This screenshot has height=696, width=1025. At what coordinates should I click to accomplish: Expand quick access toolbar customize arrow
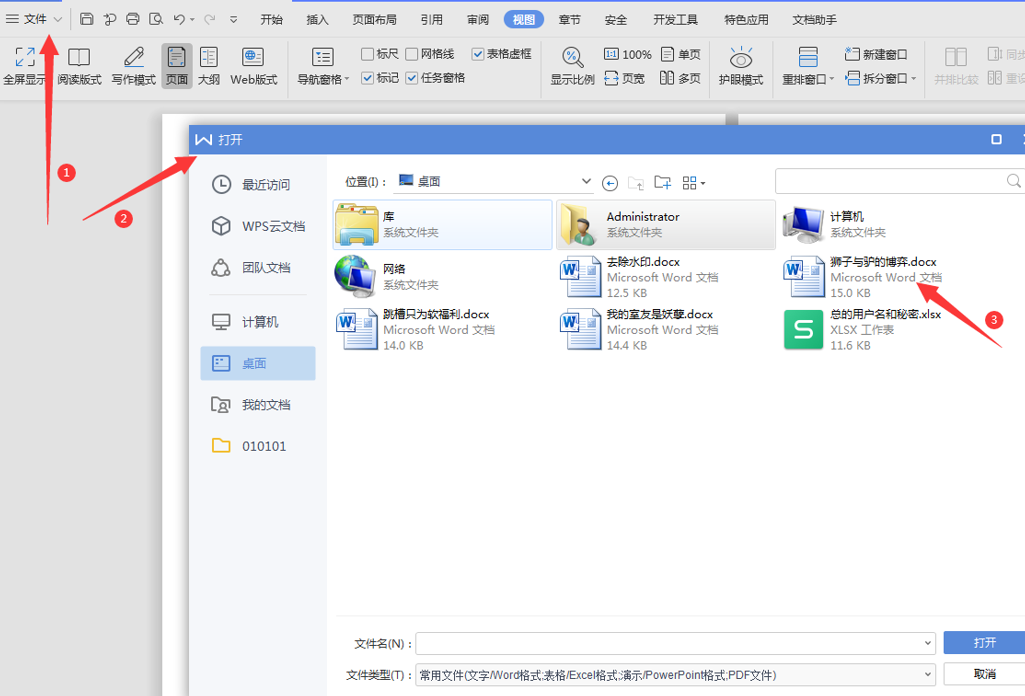pyautogui.click(x=233, y=20)
